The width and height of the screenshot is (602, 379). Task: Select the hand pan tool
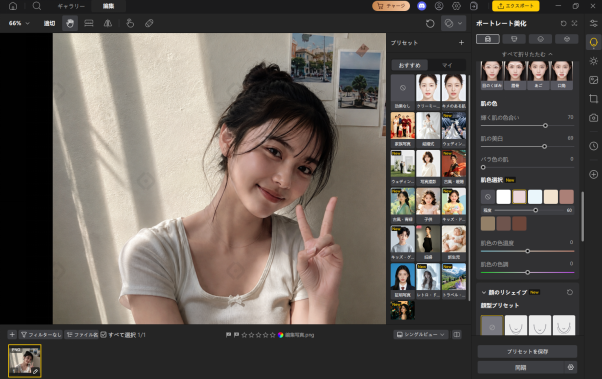click(69, 23)
